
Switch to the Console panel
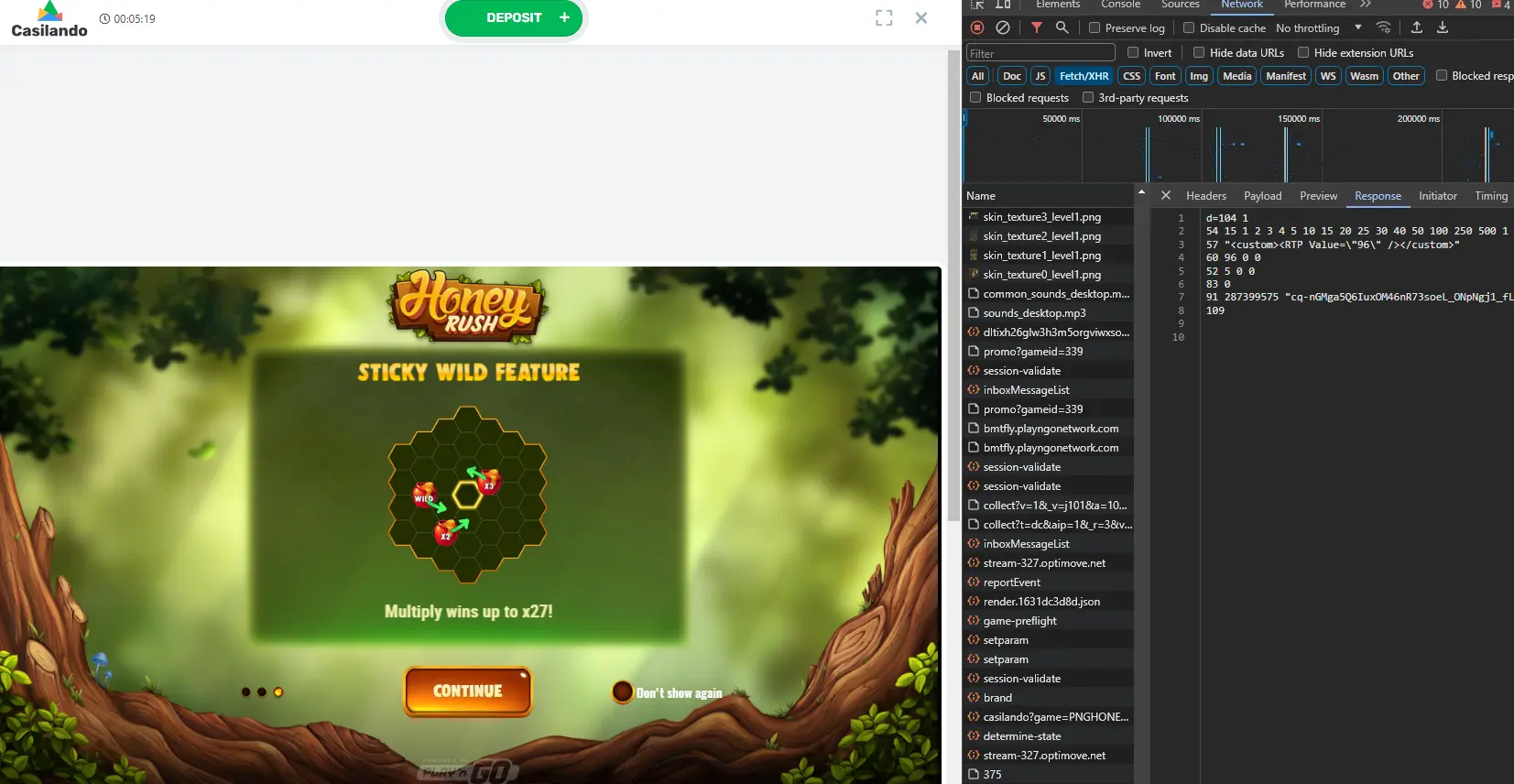coord(1120,5)
